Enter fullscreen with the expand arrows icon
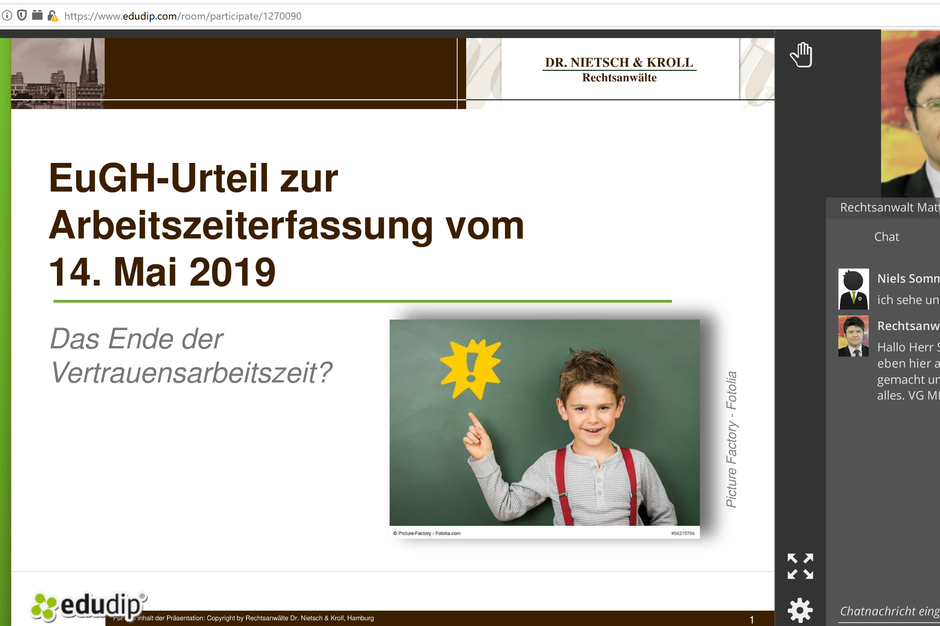The width and height of the screenshot is (940, 626). [800, 566]
